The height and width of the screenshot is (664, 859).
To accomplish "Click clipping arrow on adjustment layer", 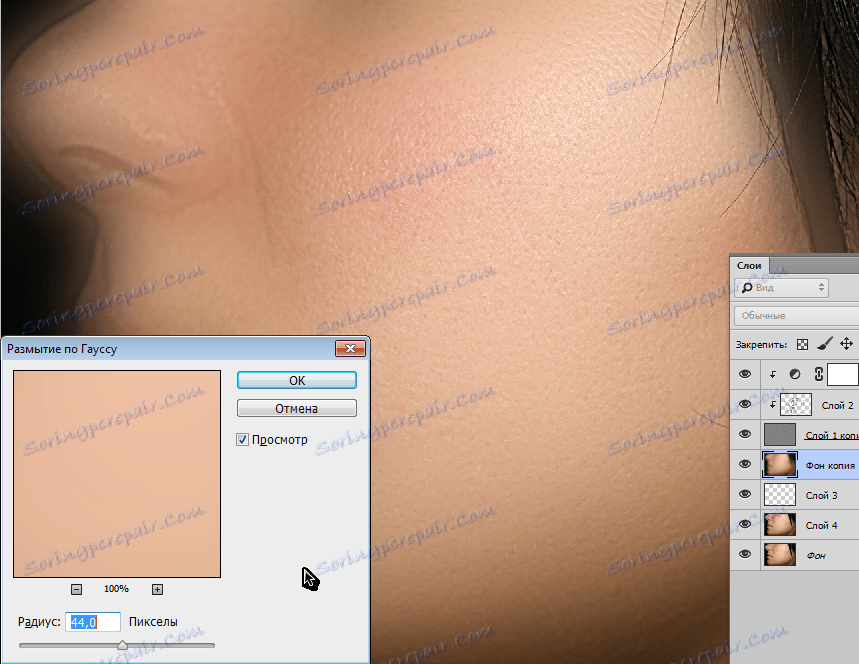I will pos(773,375).
